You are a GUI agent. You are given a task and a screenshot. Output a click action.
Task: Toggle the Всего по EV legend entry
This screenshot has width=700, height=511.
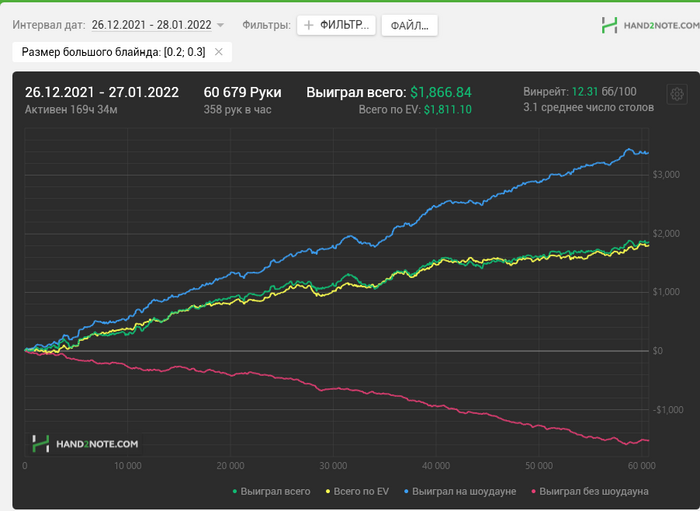[357, 491]
